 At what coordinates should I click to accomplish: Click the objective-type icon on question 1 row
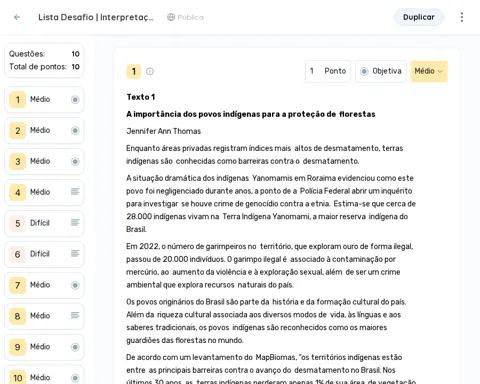tap(75, 100)
